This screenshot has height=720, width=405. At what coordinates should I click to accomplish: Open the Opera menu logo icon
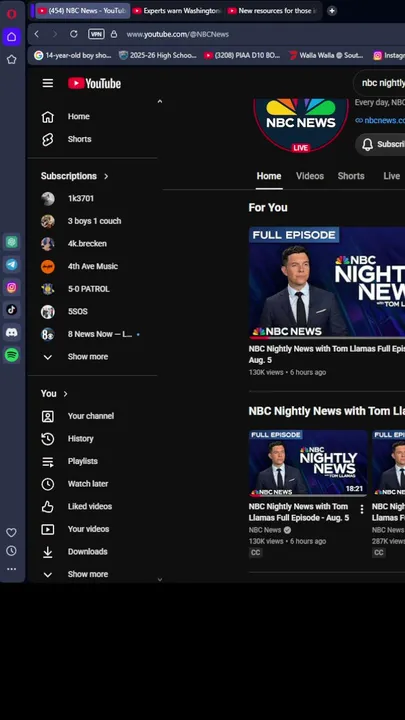coord(11,14)
